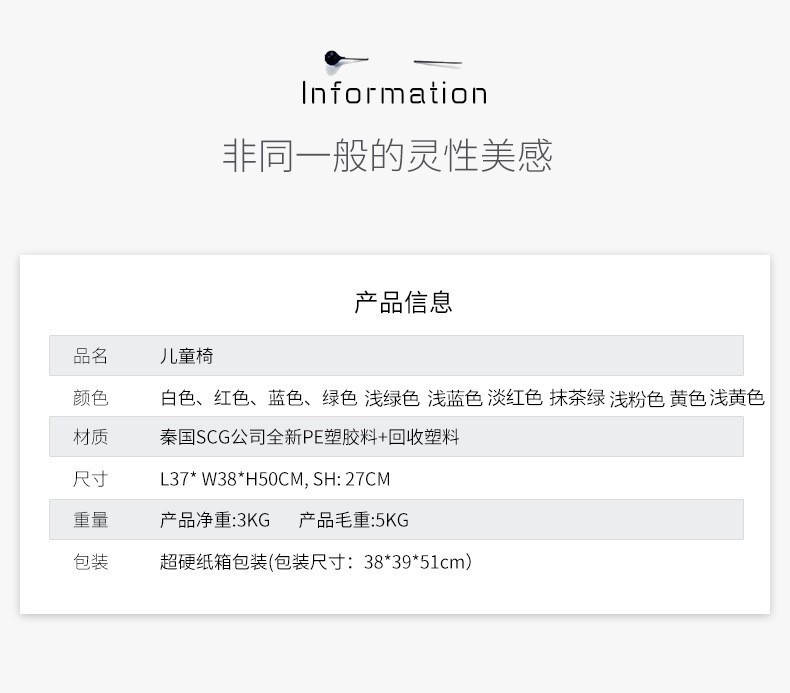Click the dimensions L37* W38*H50CM text

point(231,479)
